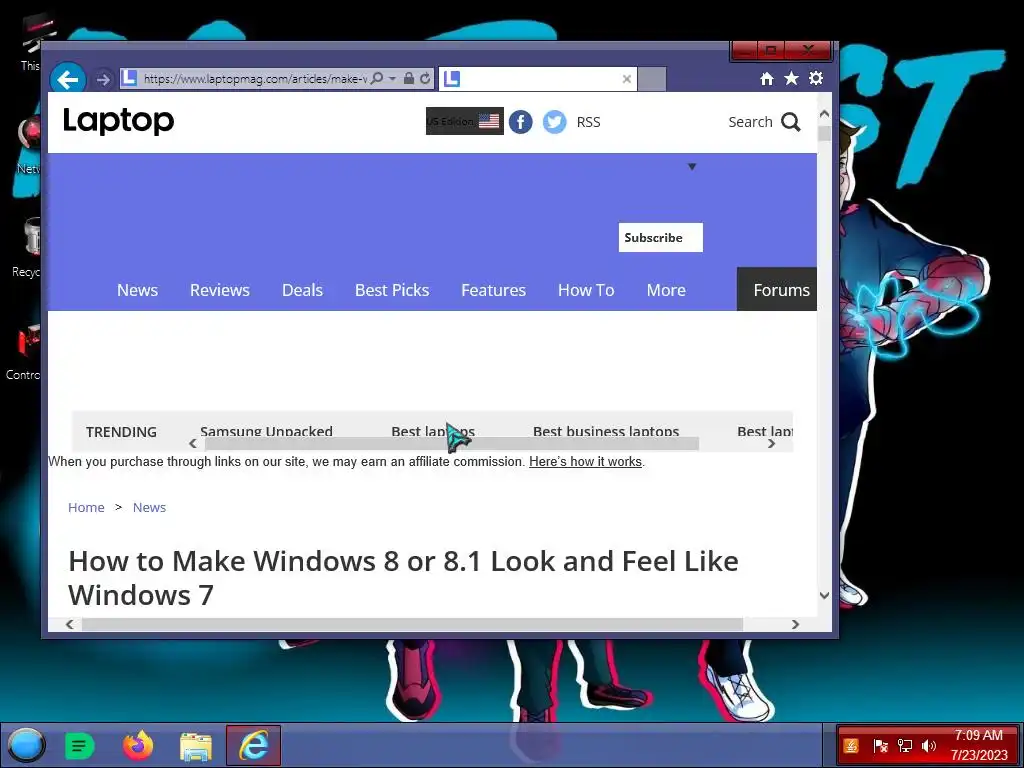
Task: Click the page horizontal scrollbar thumb
Action: click(412, 624)
